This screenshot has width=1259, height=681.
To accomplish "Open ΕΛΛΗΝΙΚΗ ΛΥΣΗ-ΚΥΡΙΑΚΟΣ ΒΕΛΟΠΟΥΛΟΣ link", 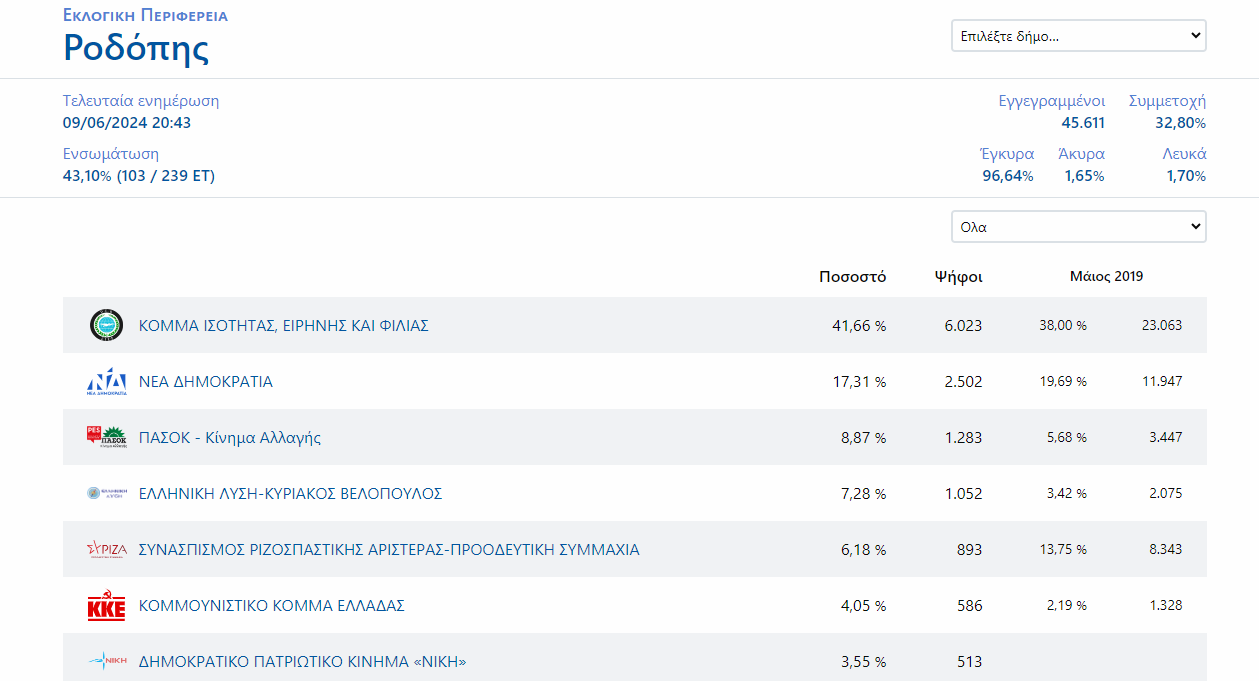I will 290,493.
